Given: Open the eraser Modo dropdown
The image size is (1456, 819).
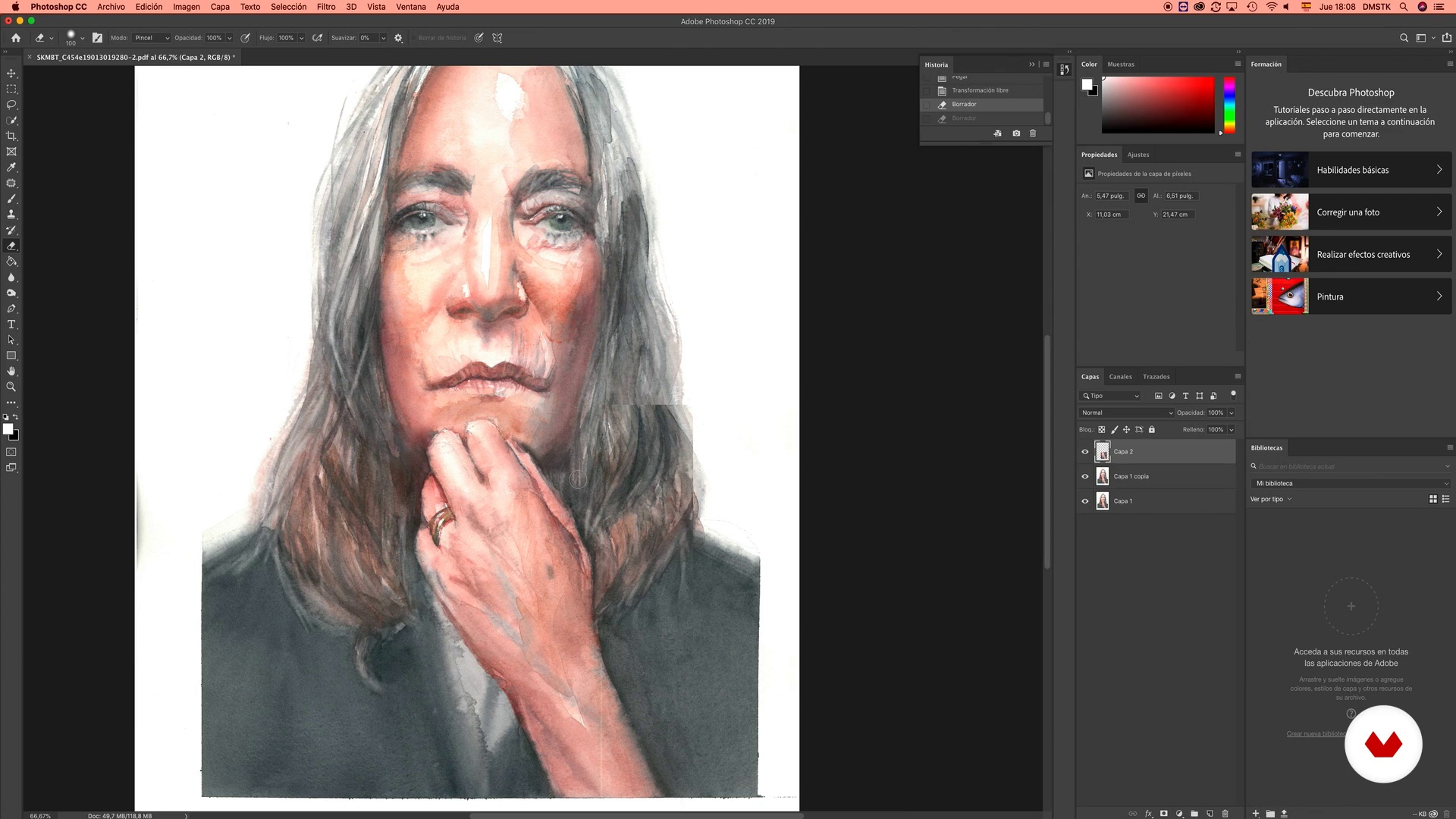Looking at the screenshot, I should pyautogui.click(x=152, y=38).
